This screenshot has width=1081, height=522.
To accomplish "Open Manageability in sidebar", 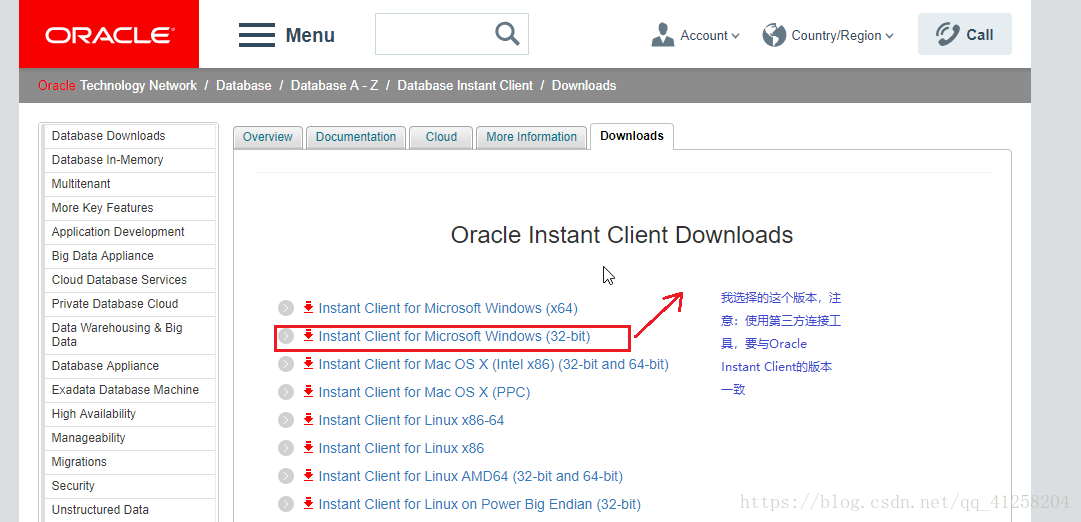I will click(x=130, y=438).
